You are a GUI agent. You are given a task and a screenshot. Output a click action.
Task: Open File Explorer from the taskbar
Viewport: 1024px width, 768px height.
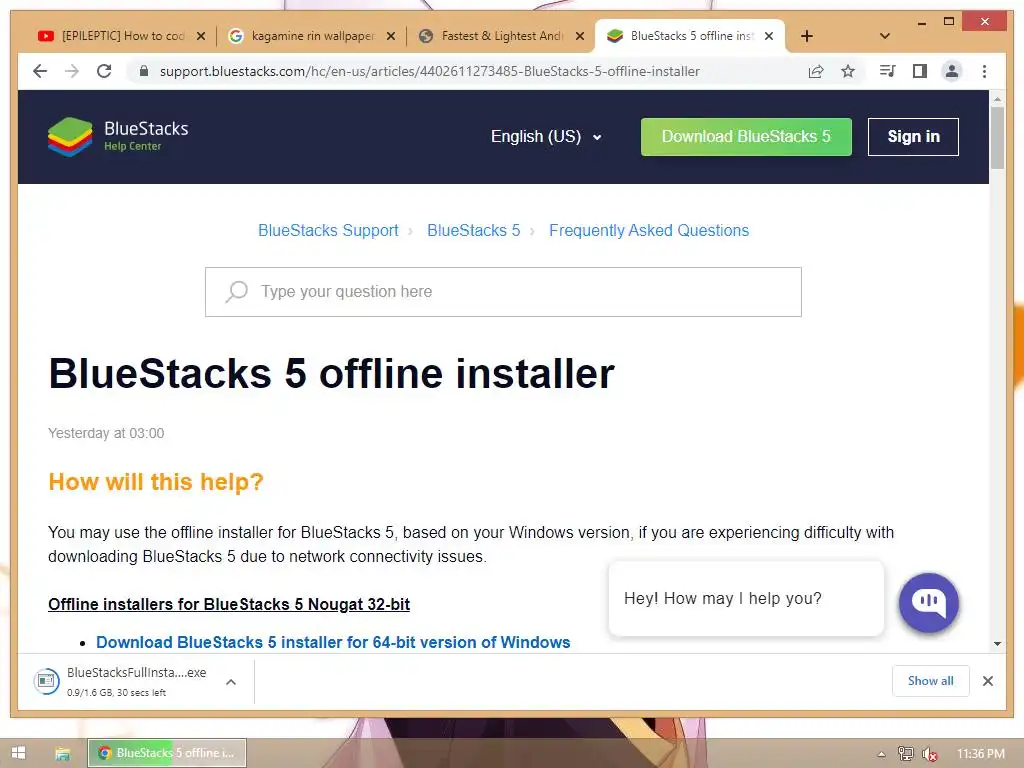(x=62, y=754)
